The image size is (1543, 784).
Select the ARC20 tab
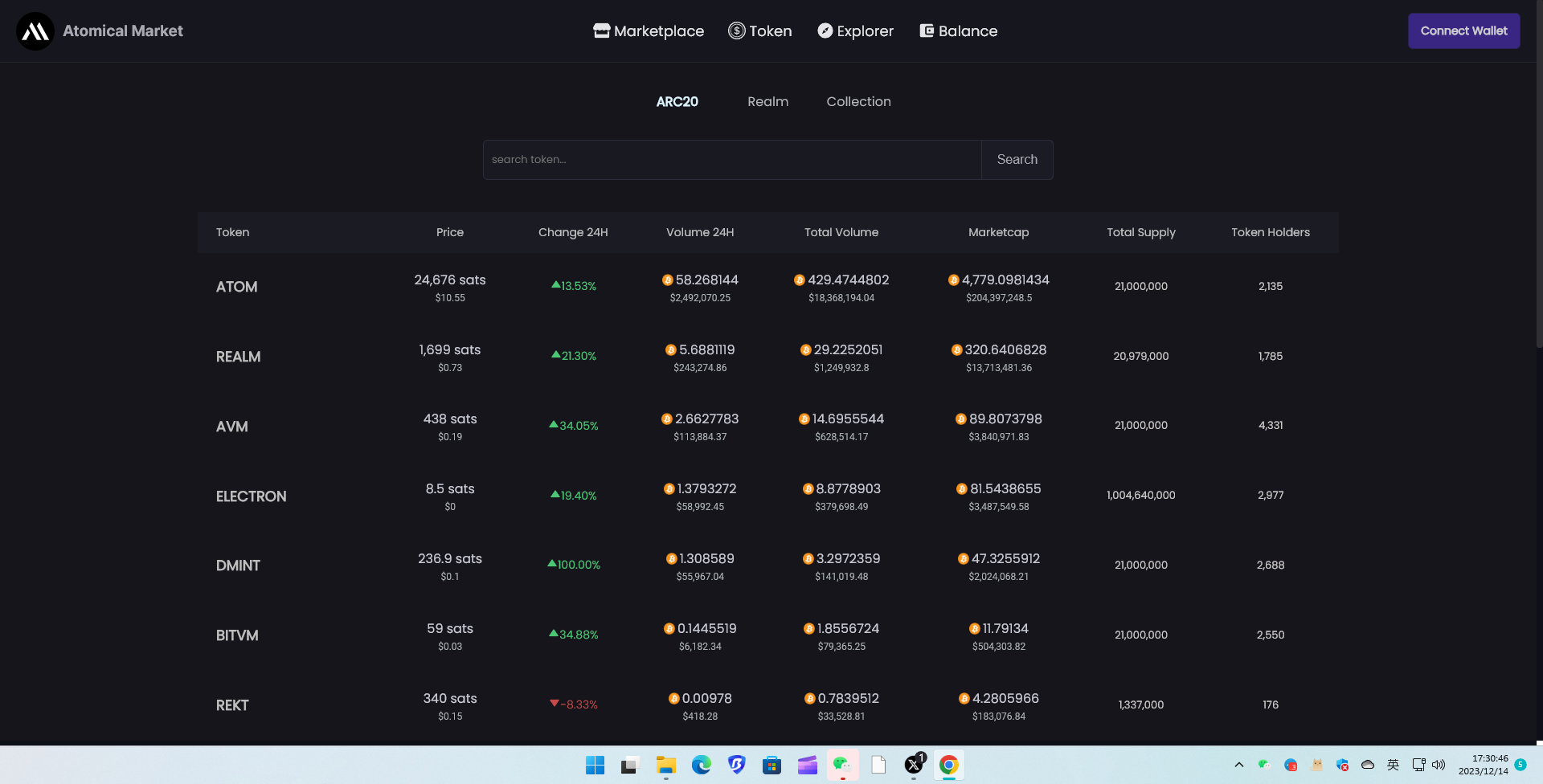(677, 102)
